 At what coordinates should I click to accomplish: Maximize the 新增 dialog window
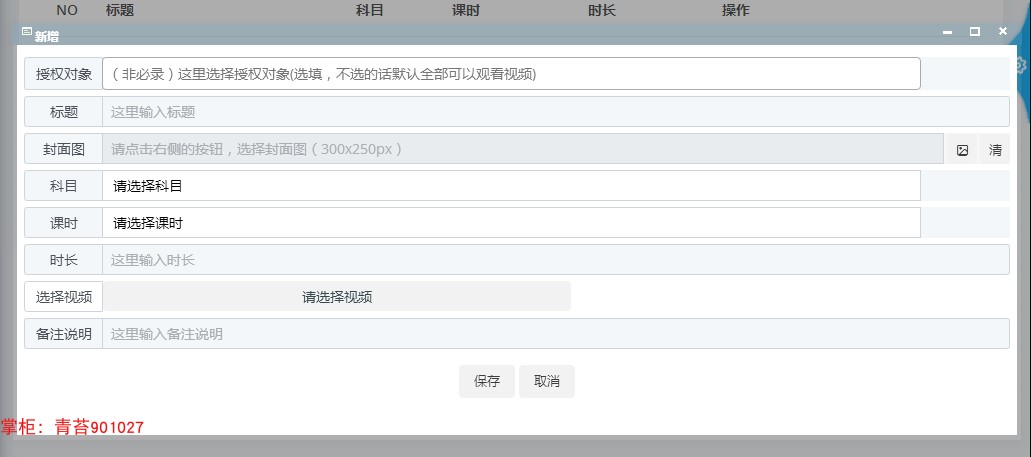tap(974, 31)
